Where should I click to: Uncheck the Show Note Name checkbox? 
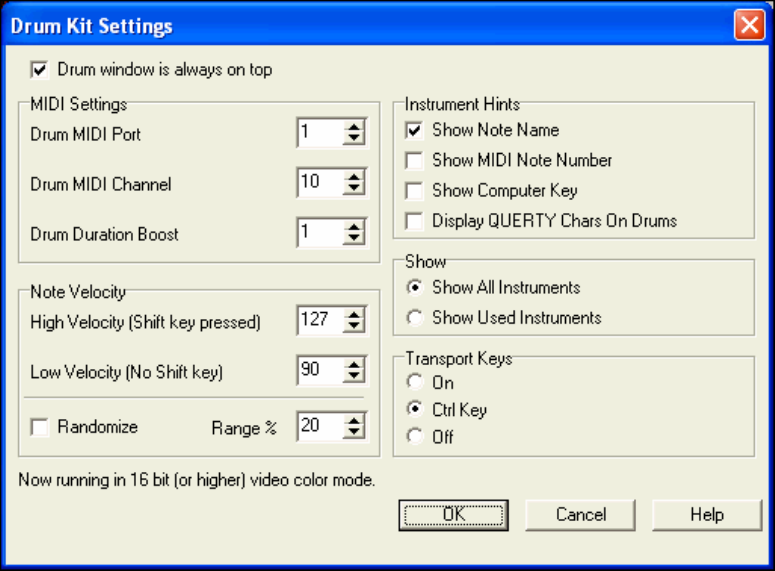click(x=414, y=130)
